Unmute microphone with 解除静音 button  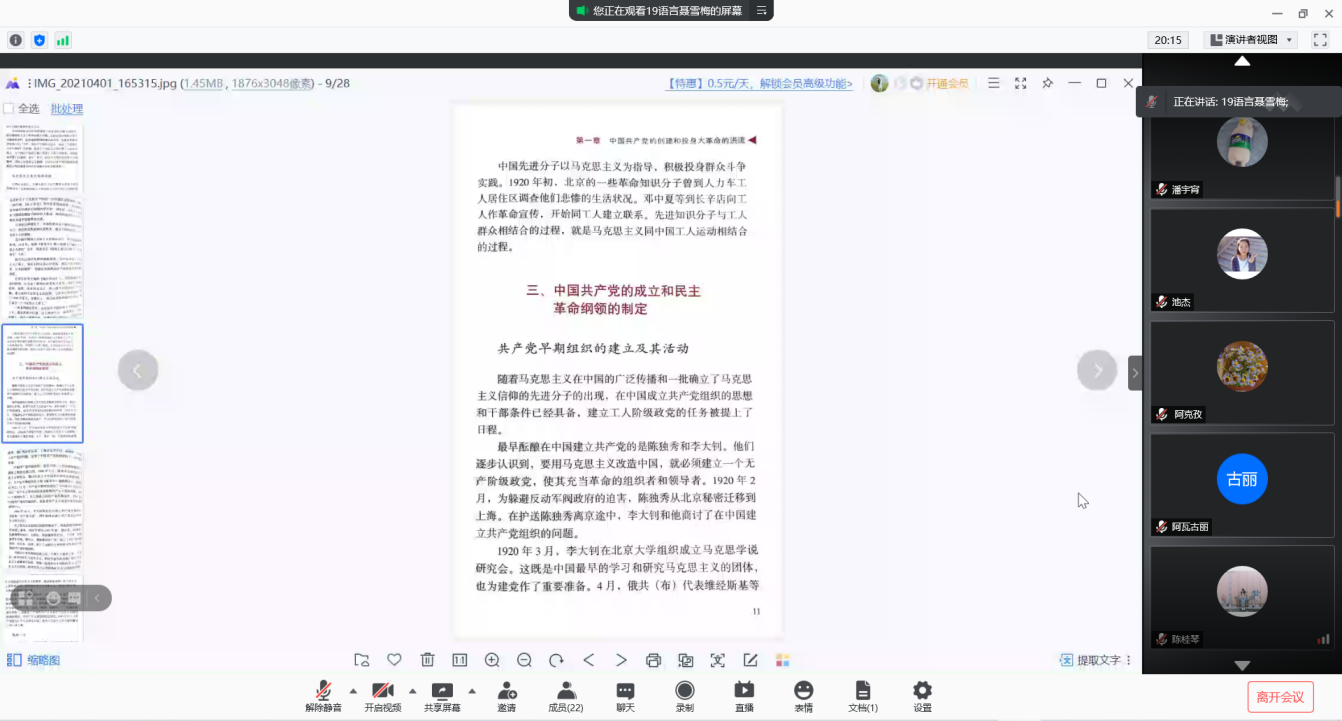[x=323, y=696]
